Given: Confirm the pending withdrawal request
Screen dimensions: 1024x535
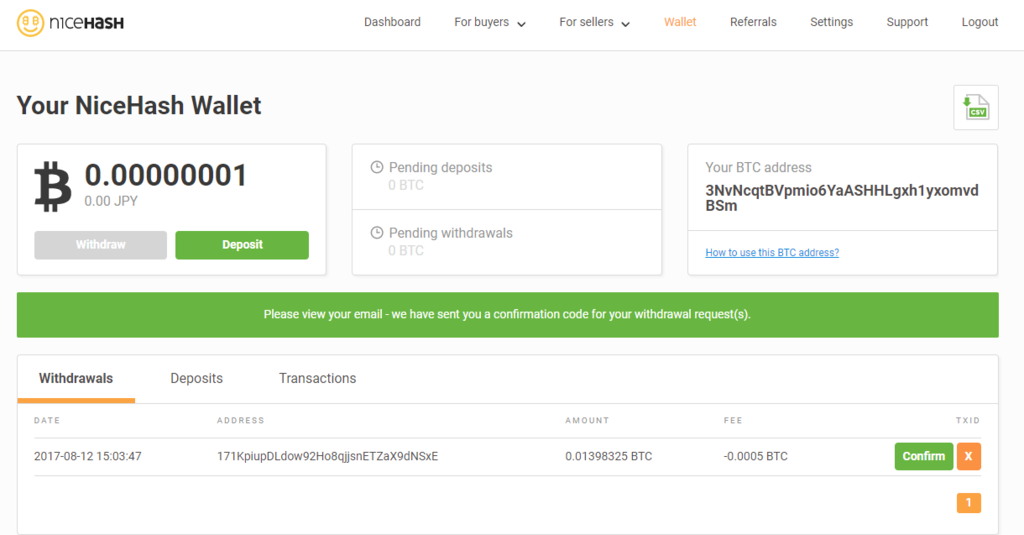Looking at the screenshot, I should 923,456.
